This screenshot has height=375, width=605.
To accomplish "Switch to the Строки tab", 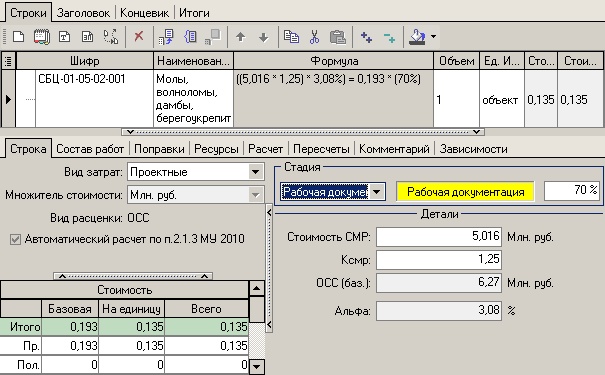I will click(28, 13).
